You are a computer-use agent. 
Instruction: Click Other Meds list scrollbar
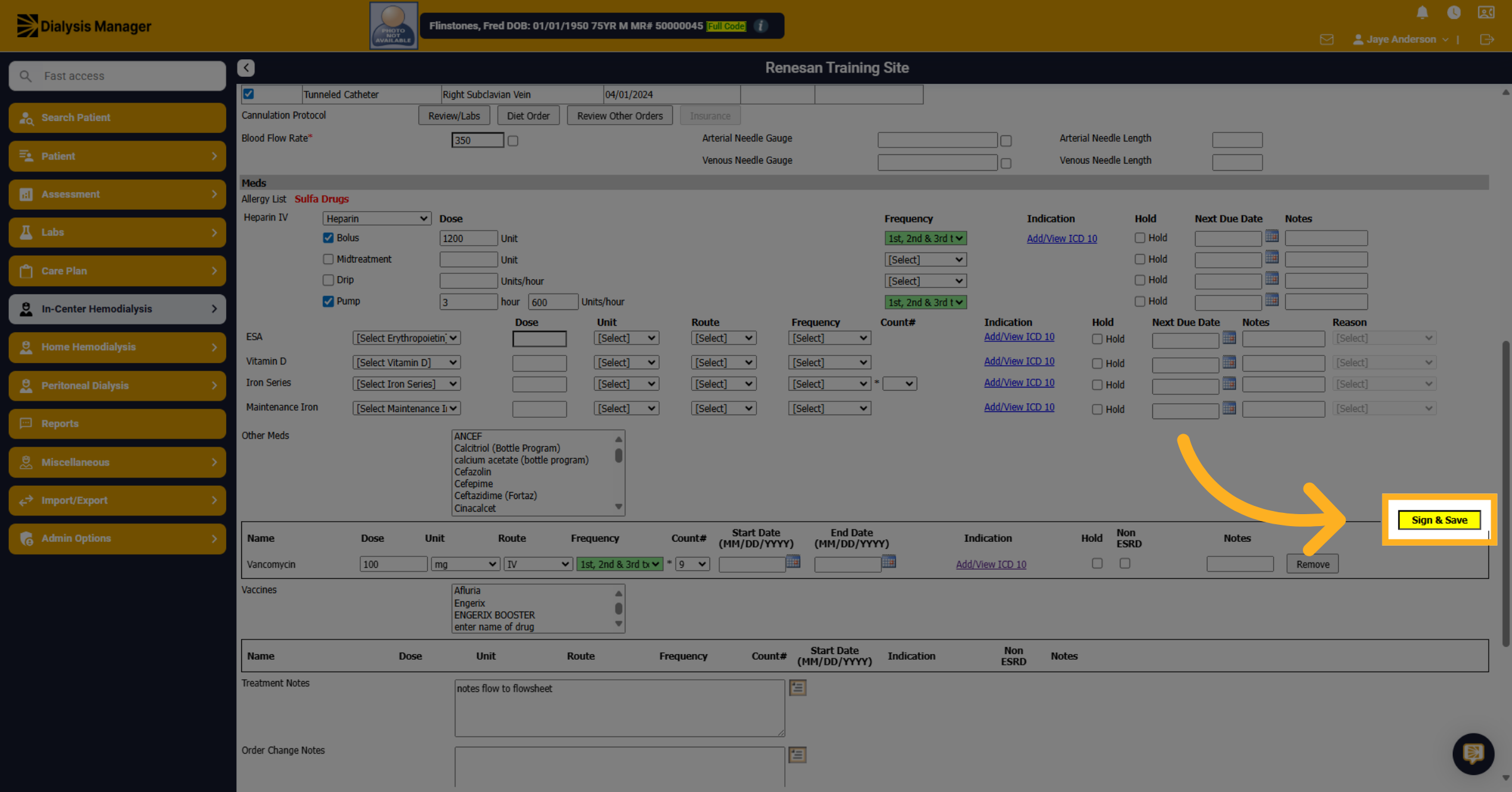619,455
